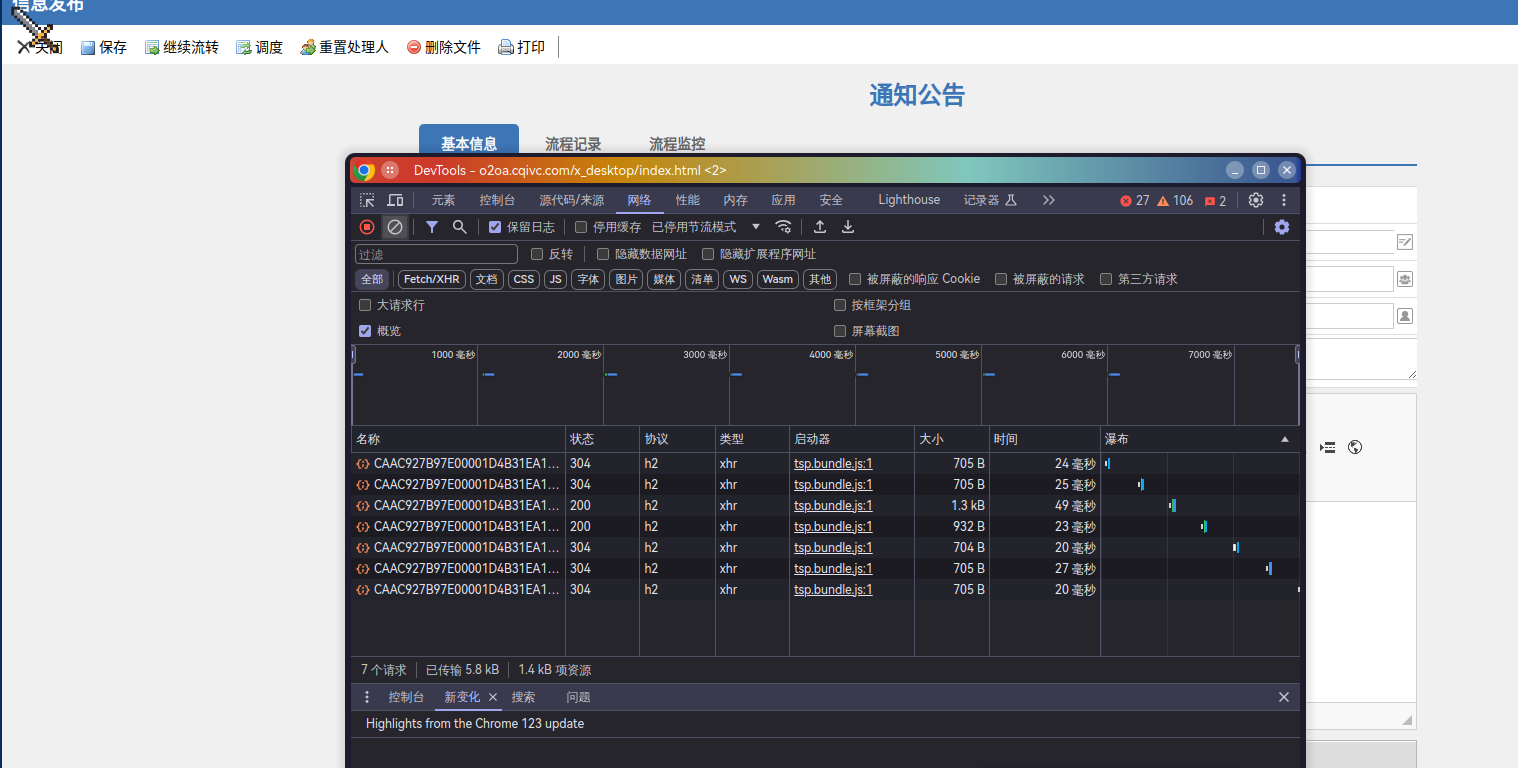This screenshot has height=768, width=1518.
Task: Filter requests by Fetch/XHR
Action: click(432, 279)
